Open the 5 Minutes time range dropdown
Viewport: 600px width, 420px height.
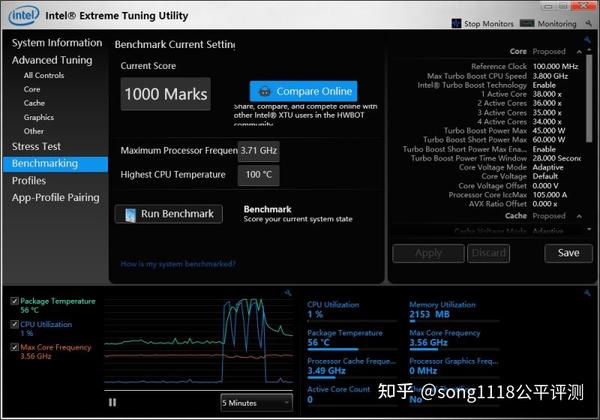click(257, 403)
